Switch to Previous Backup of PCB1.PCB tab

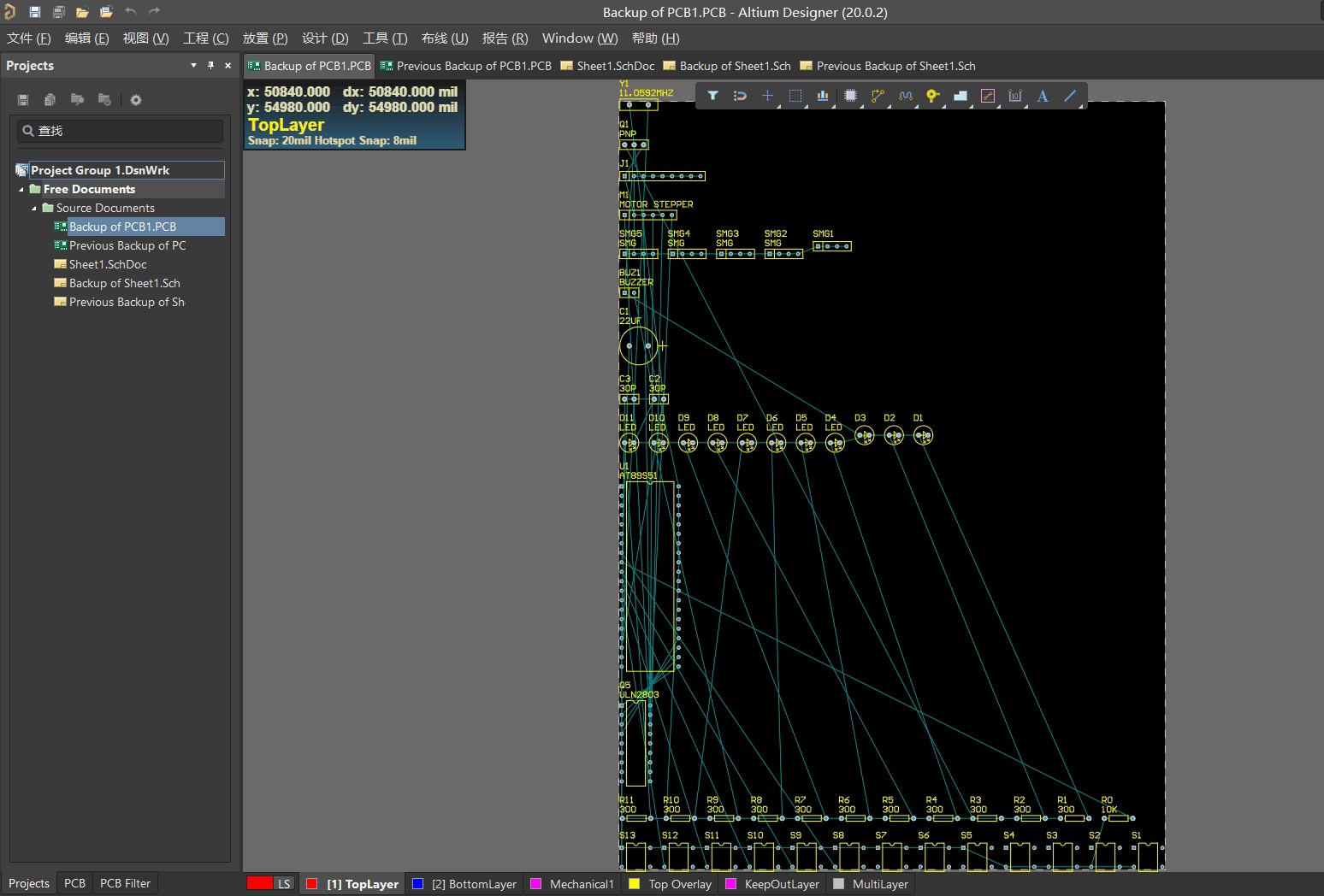pyautogui.click(x=466, y=66)
